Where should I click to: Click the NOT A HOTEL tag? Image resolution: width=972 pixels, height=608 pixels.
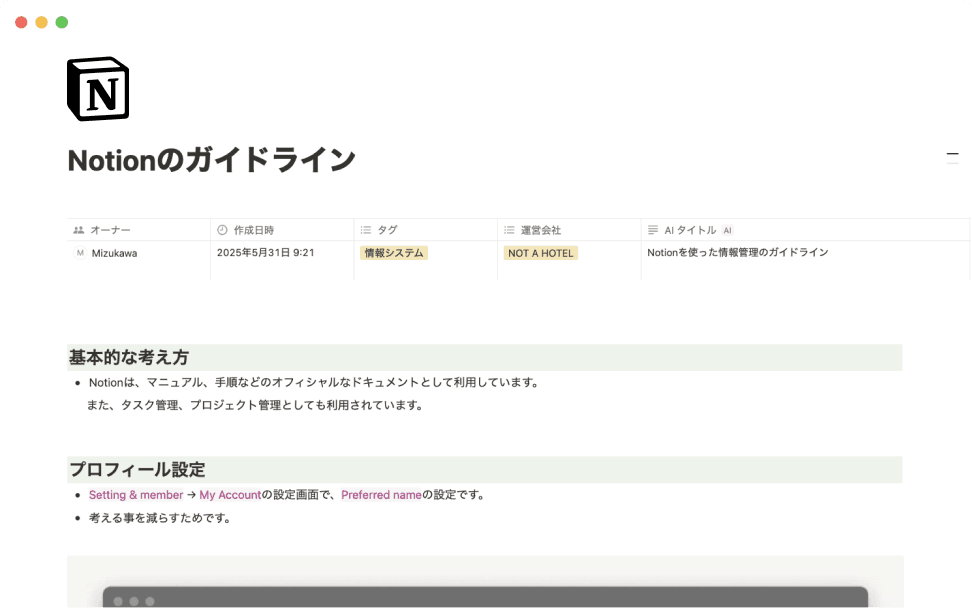[x=540, y=253]
